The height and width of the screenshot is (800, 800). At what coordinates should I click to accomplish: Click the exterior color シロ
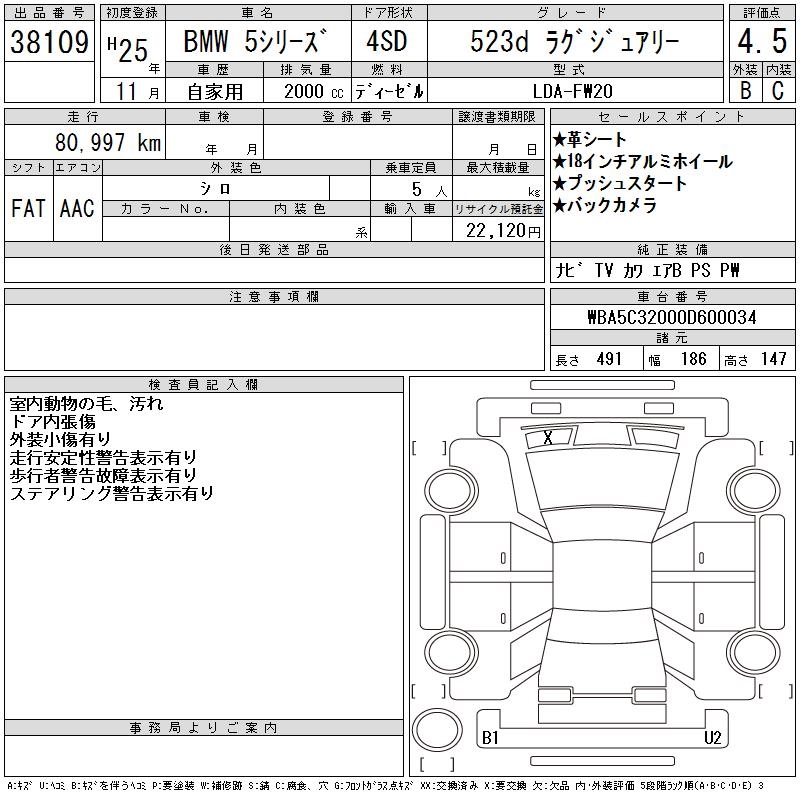click(215, 189)
